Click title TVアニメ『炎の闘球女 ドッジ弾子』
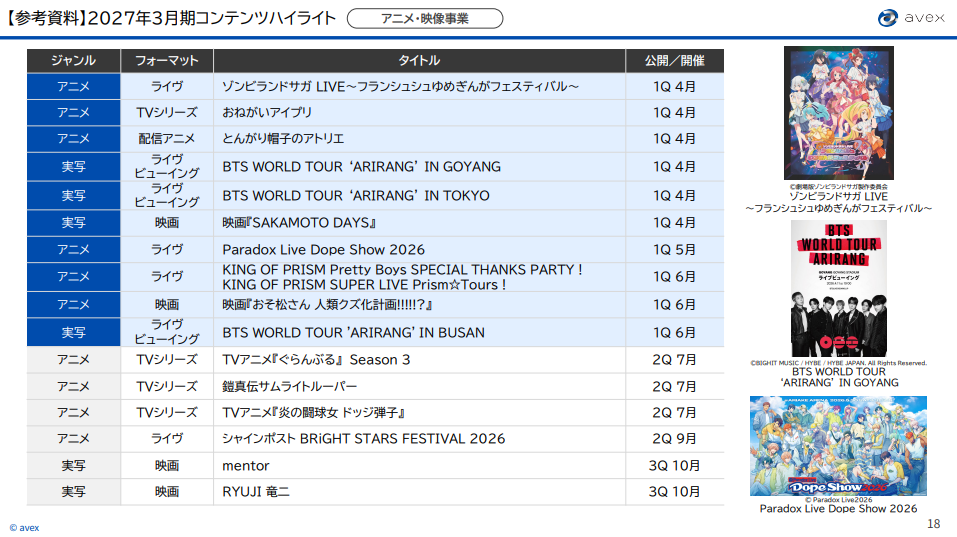This screenshot has width=957, height=537. click(314, 413)
